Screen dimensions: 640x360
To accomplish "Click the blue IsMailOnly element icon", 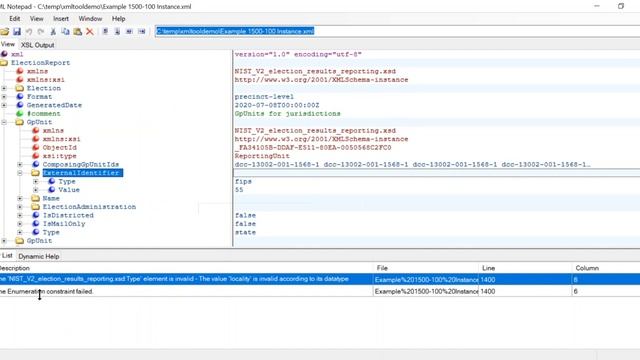I will [x=36, y=224].
